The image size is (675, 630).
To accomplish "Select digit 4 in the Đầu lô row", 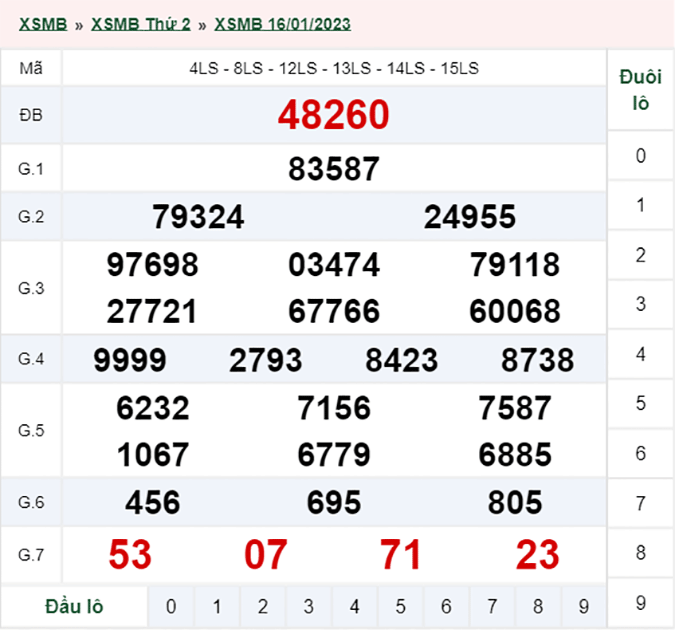I will 354,606.
